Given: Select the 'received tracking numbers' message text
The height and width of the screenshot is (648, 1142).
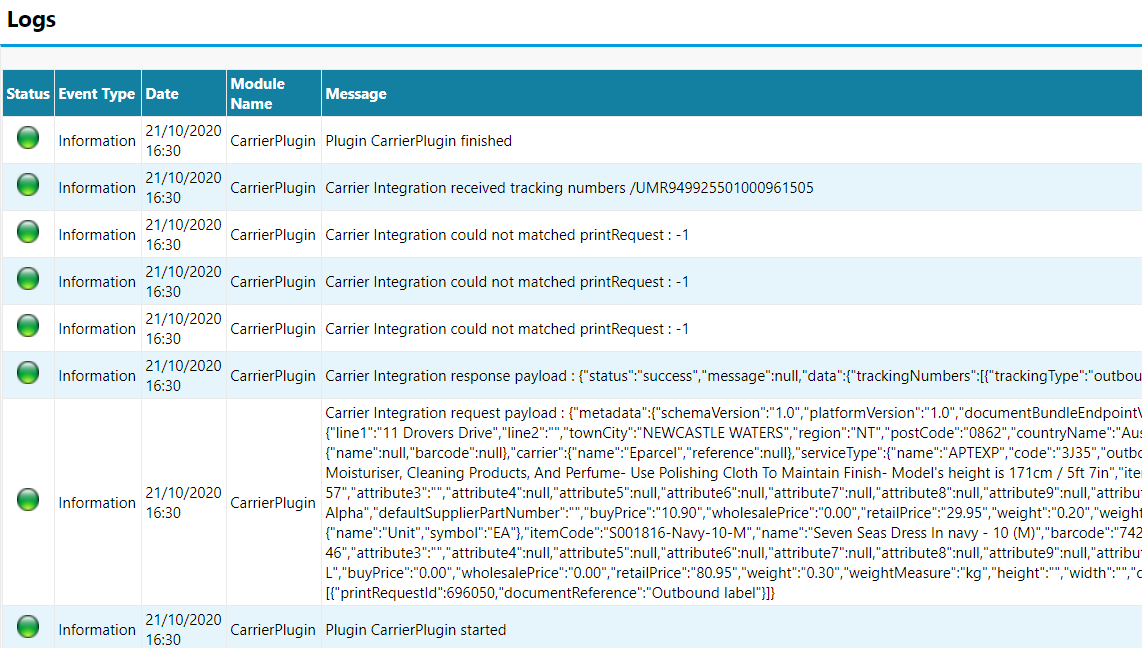Looking at the screenshot, I should click(x=569, y=188).
